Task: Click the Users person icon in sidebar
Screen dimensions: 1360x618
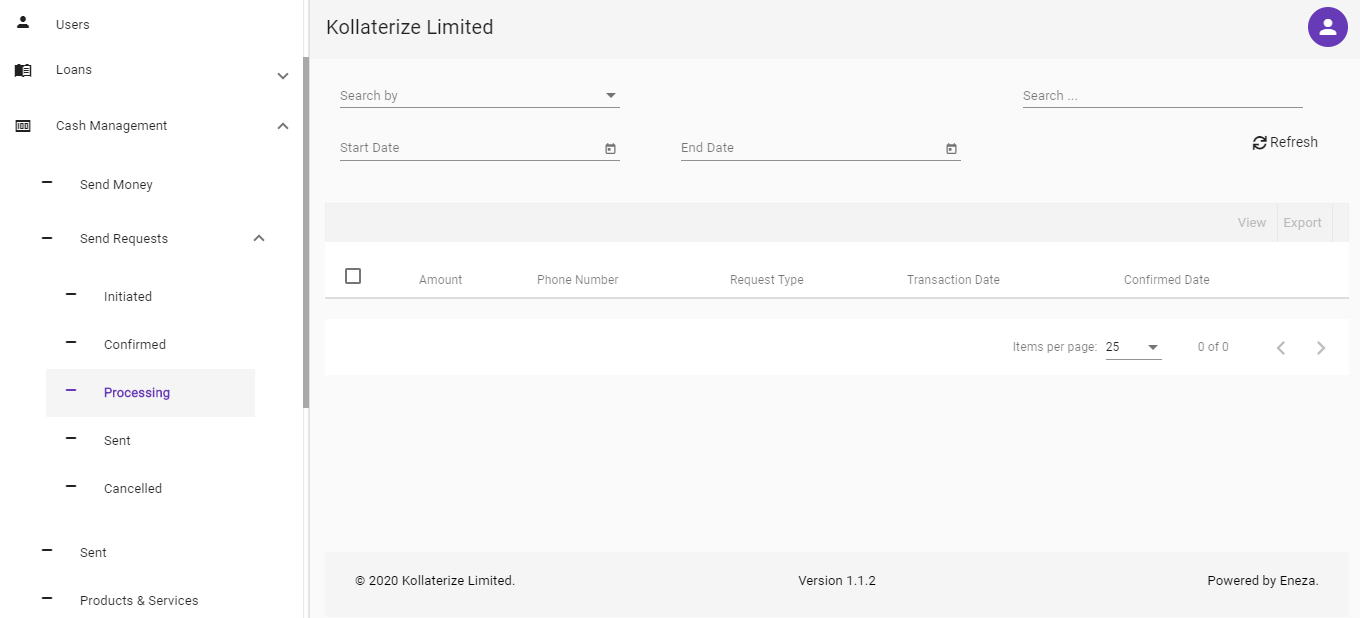Action: coord(23,22)
